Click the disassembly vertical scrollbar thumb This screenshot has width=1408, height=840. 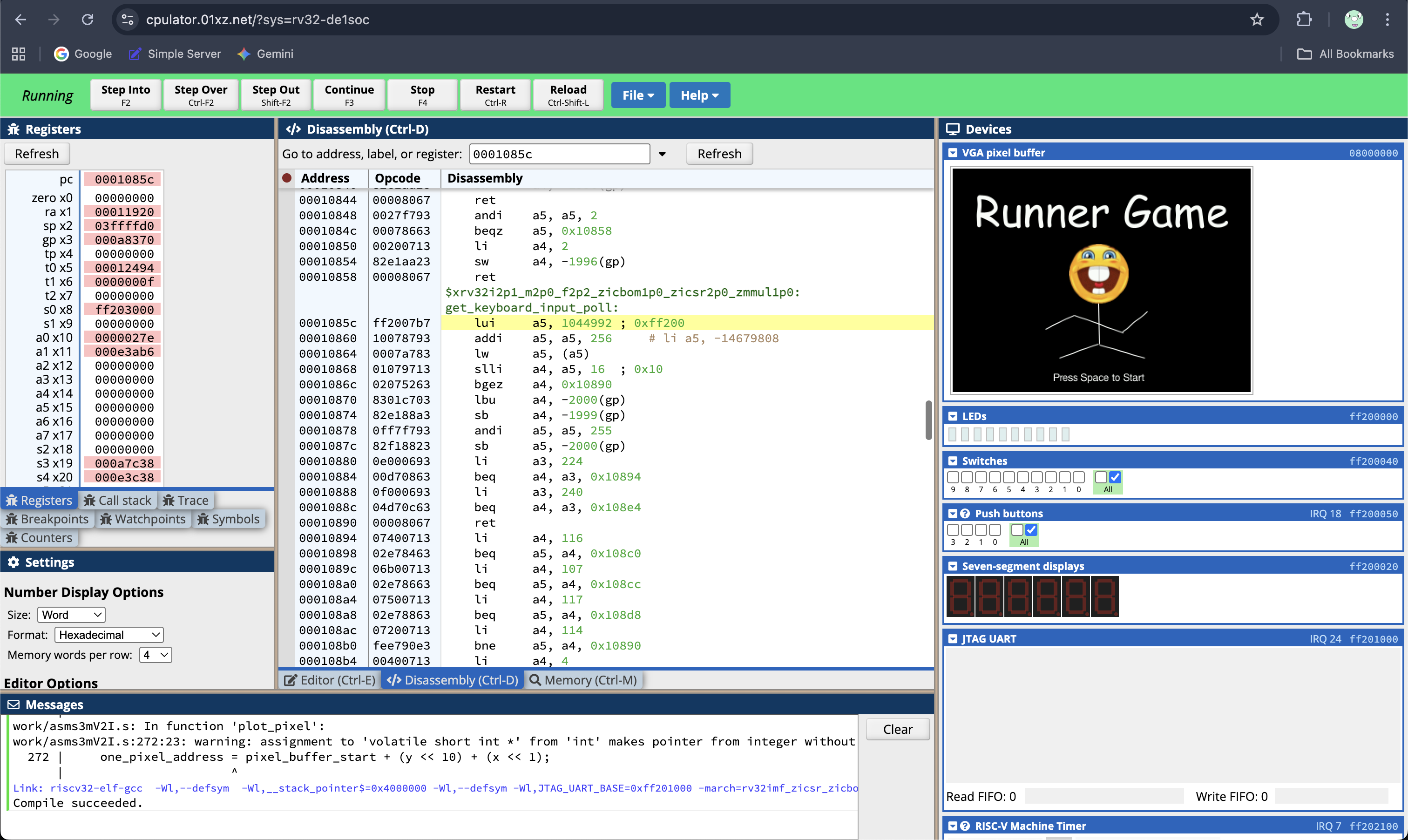point(928,420)
